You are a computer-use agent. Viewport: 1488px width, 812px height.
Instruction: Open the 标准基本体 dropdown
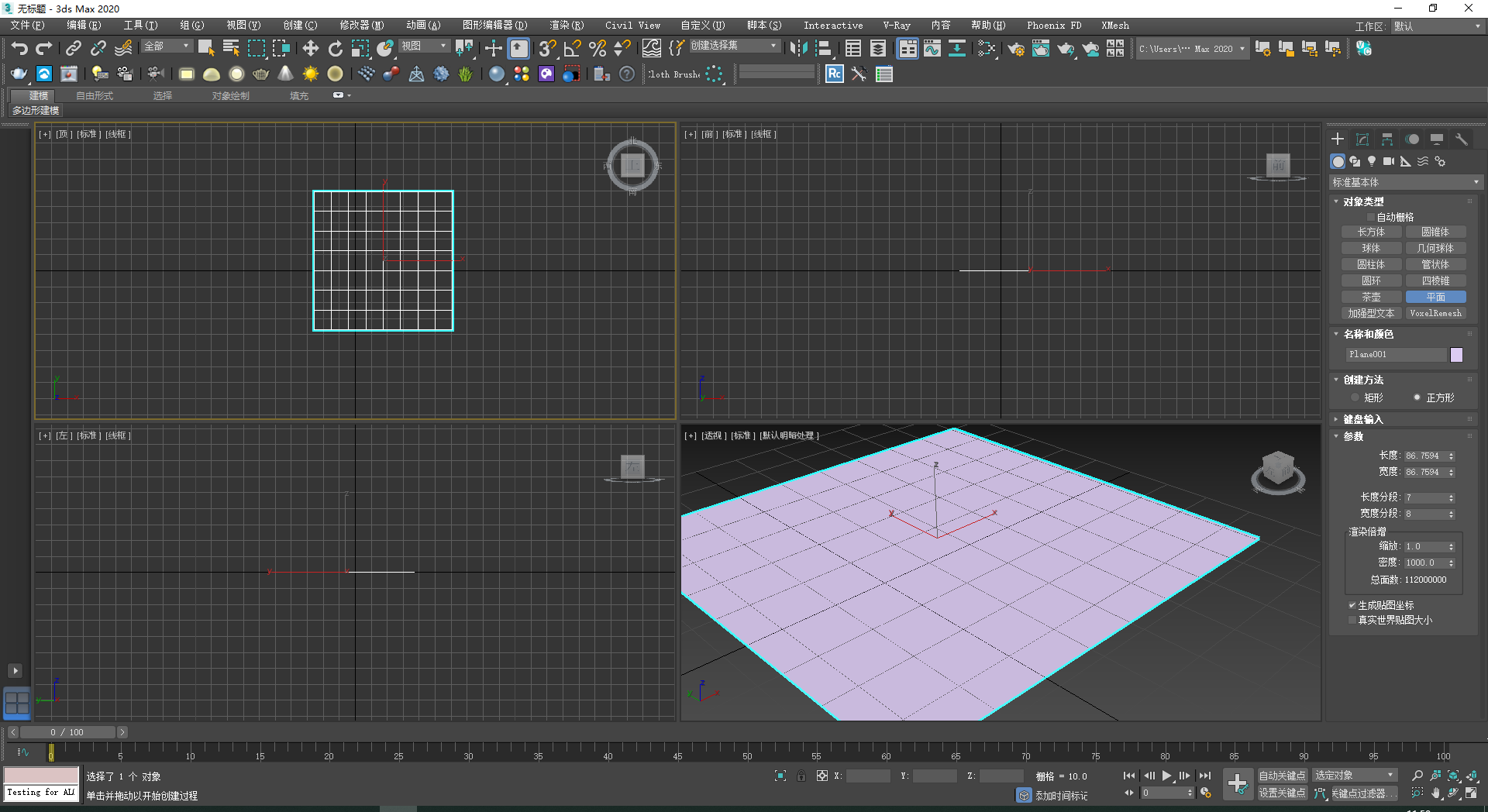tap(1403, 181)
